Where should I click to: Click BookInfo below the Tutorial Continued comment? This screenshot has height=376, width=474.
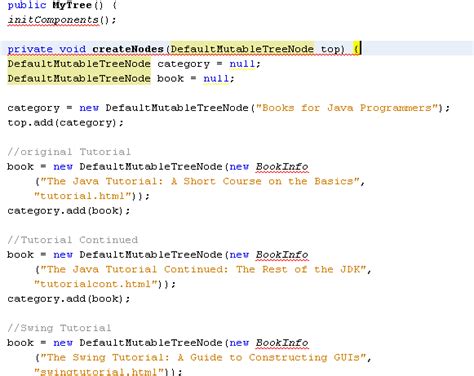coord(282,254)
